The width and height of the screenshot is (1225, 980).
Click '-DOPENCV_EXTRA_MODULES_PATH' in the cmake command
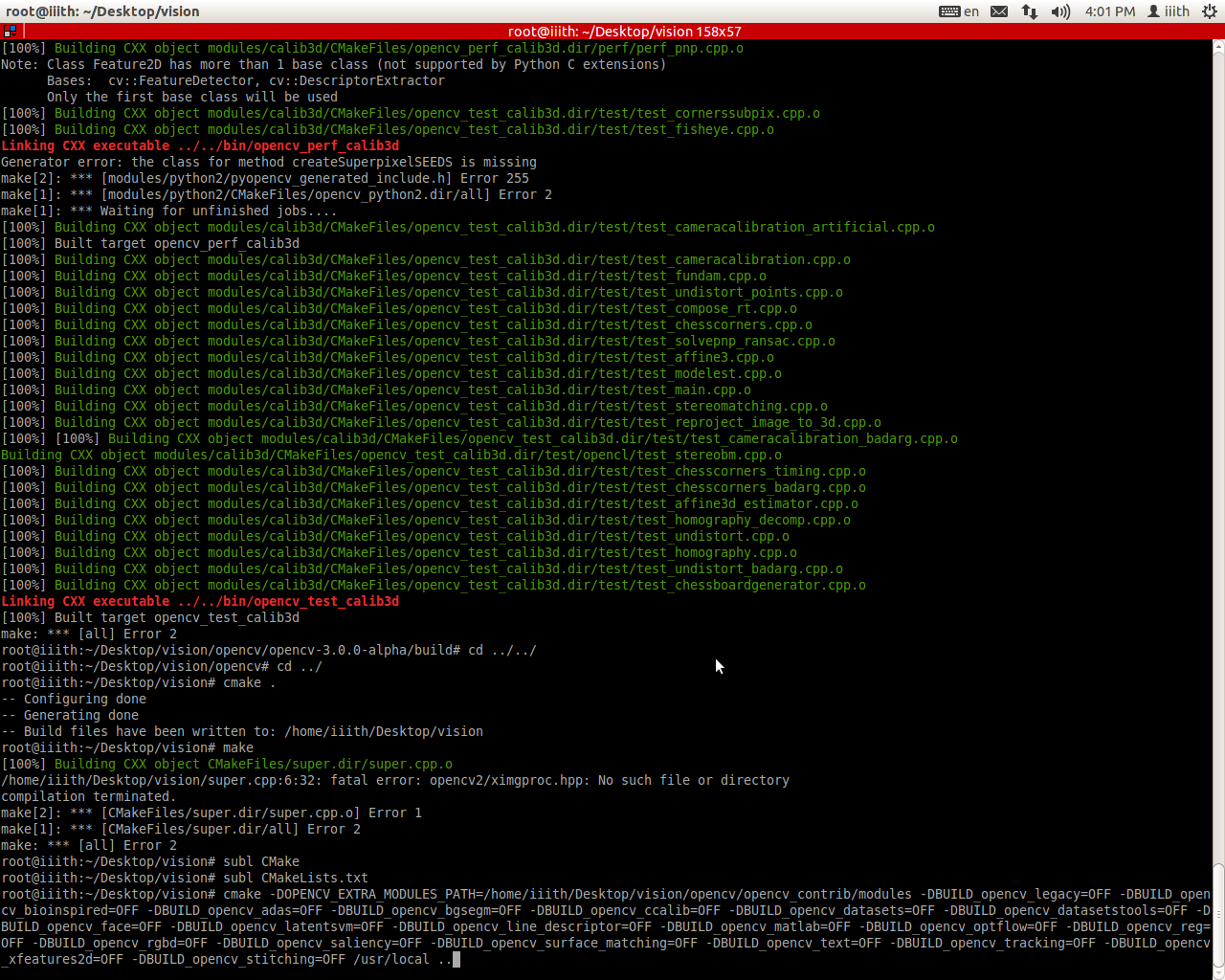pos(372,894)
